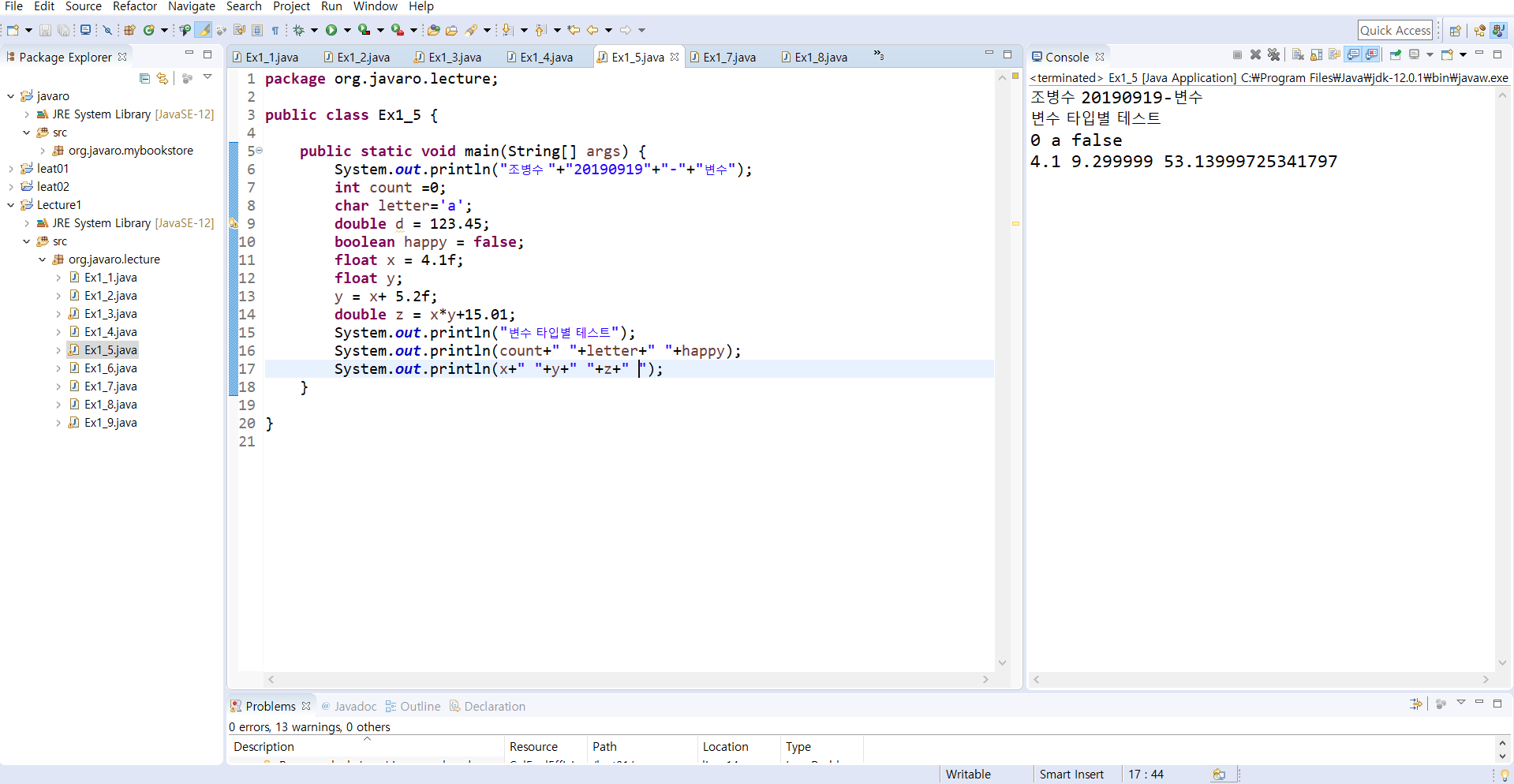Click the New file toolbar icon
This screenshot has height=784, width=1514.
click(x=13, y=30)
